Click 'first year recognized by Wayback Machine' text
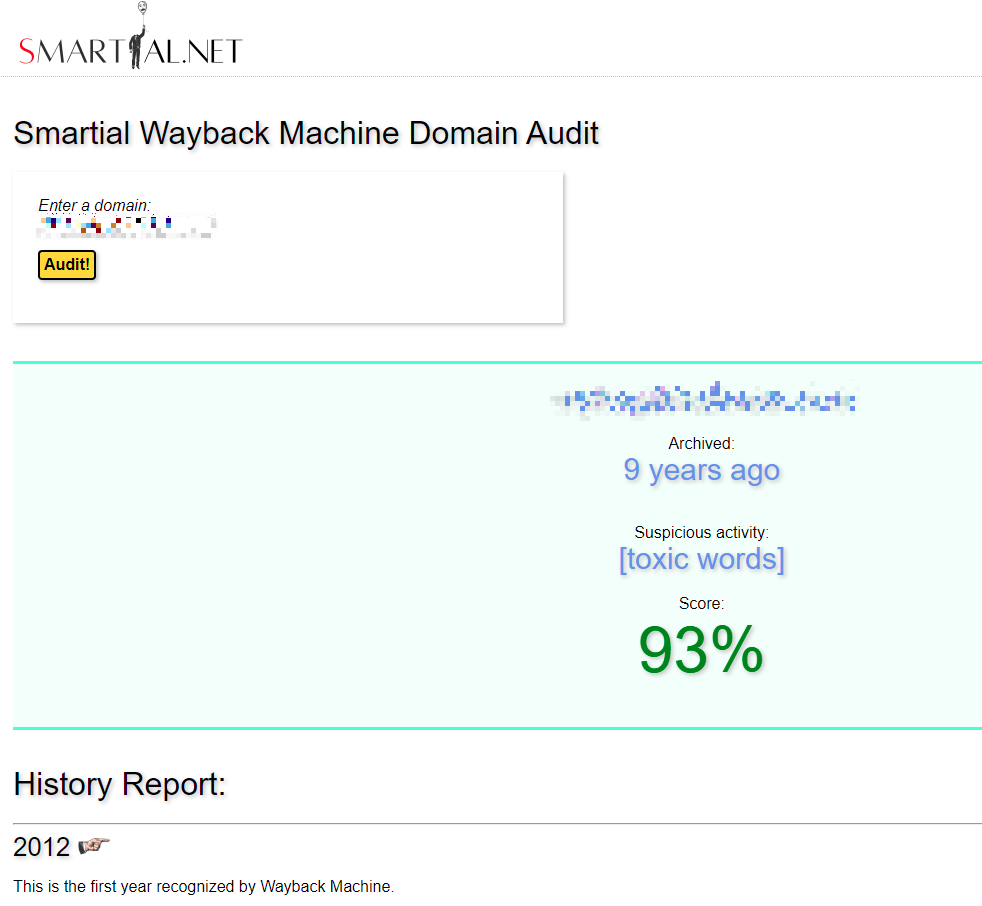Screen dimensions: 982x906 coord(241,887)
